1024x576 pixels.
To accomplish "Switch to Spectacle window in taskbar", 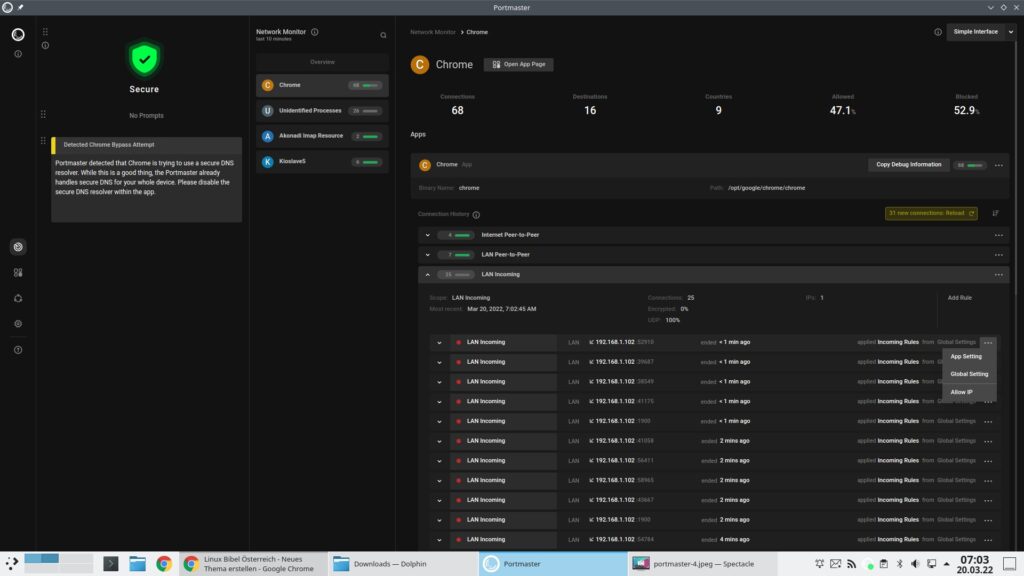I will [x=703, y=564].
